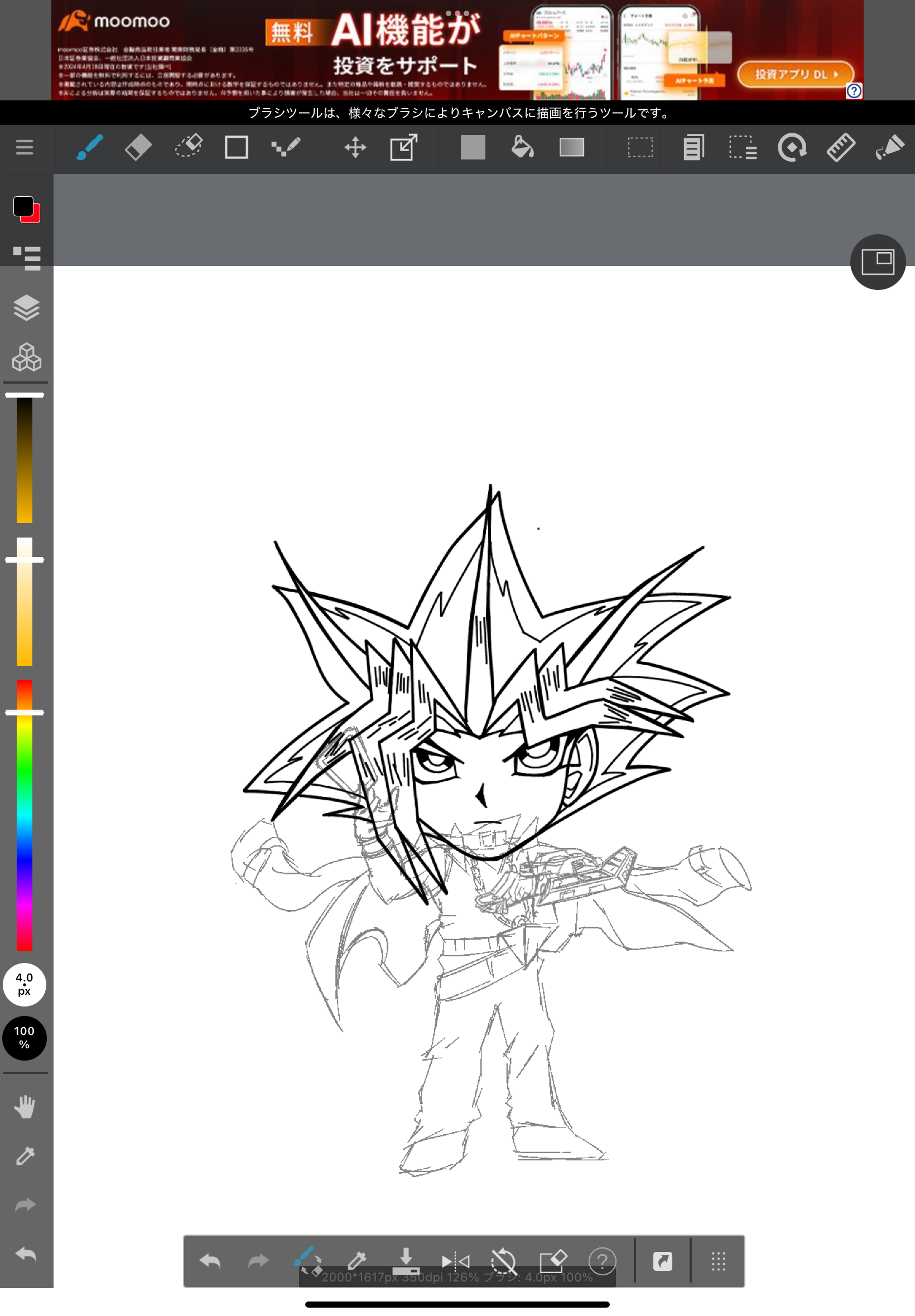Image resolution: width=915 pixels, height=1316 pixels.
Task: Select the Eraser tool in top toolbar
Action: [x=138, y=147]
